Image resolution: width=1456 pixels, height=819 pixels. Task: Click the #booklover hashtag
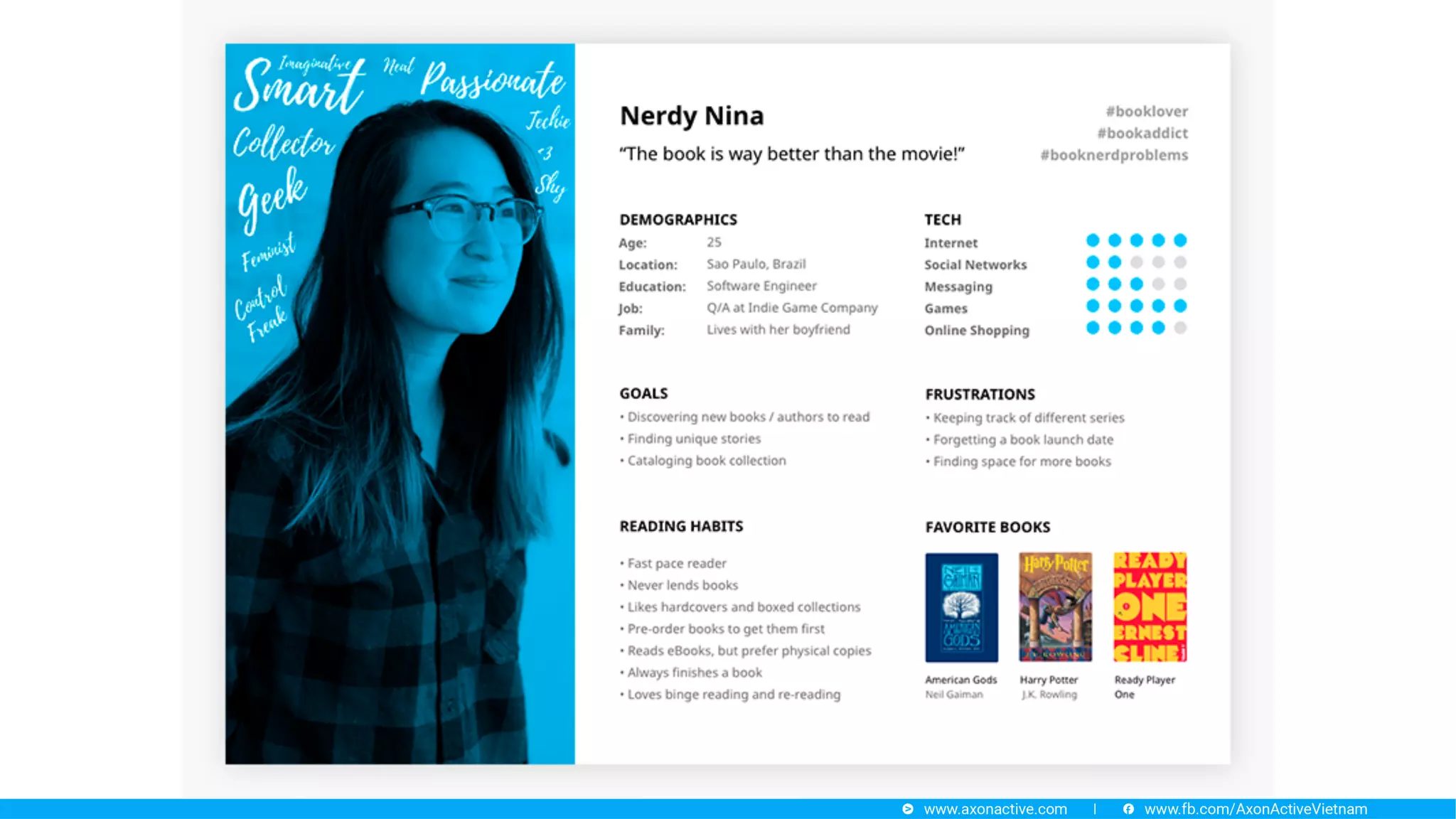pos(1147,112)
